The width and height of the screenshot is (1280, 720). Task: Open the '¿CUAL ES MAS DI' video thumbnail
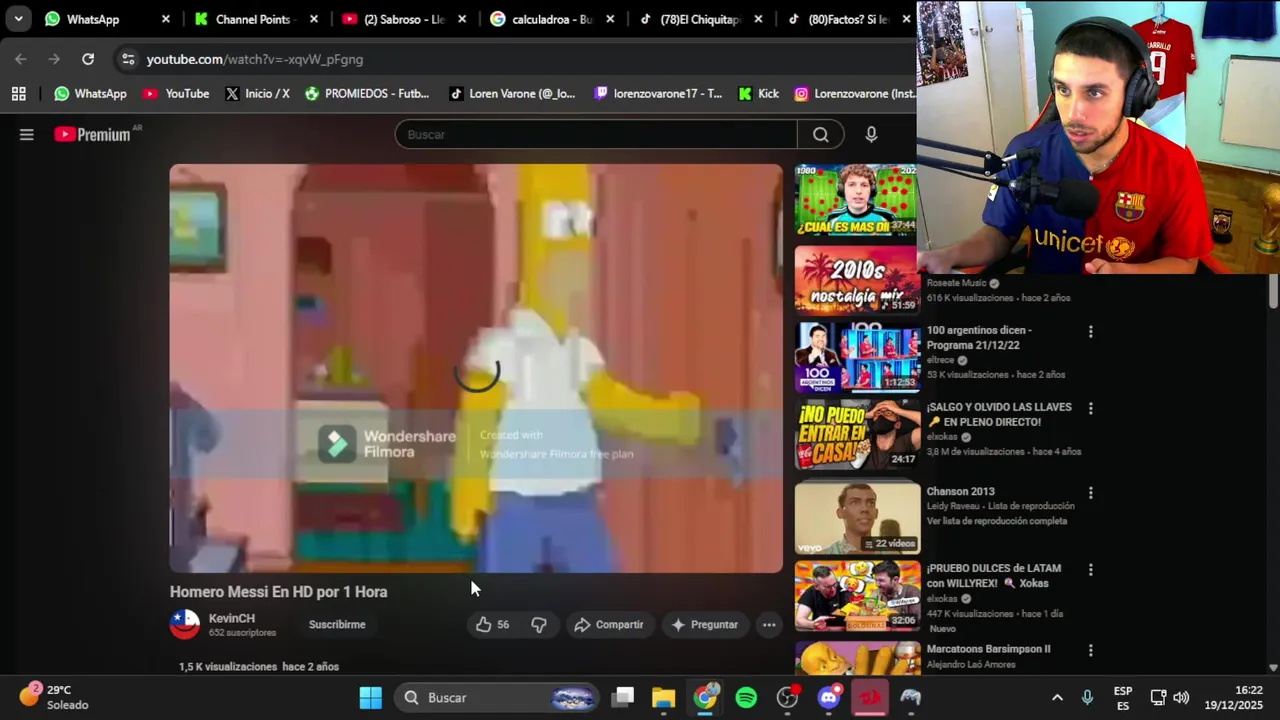pos(856,200)
